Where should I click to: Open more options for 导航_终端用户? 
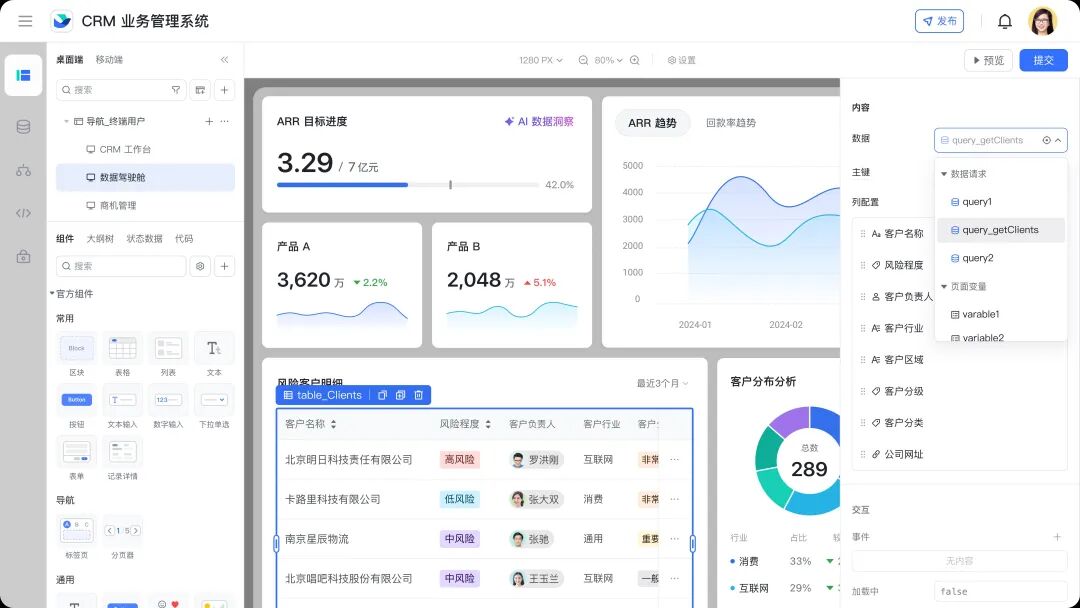pyautogui.click(x=225, y=121)
